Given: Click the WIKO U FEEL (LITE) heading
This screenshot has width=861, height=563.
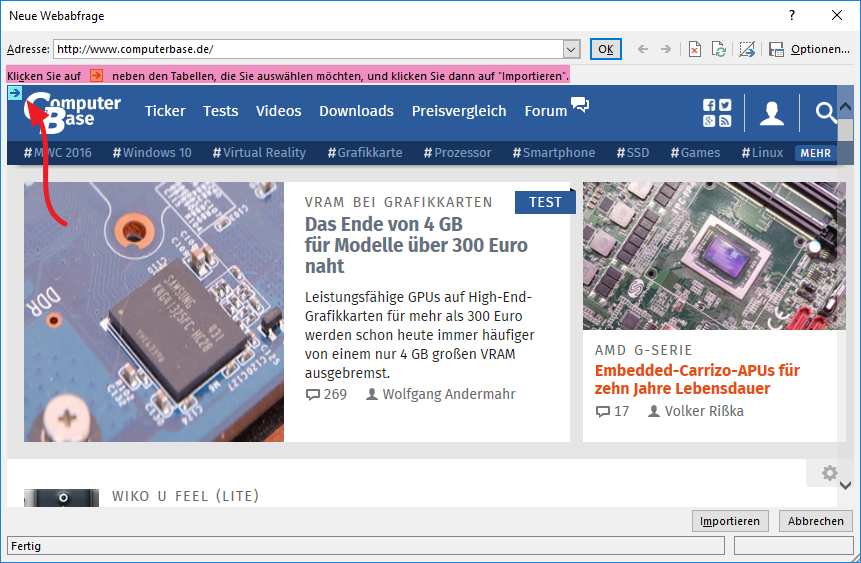Looking at the screenshot, I should pos(186,496).
